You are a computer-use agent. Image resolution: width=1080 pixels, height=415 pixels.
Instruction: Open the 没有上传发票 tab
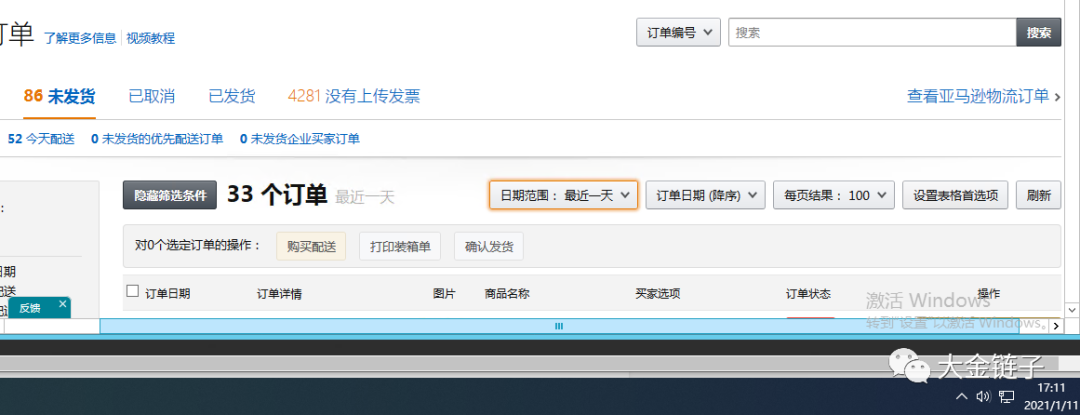(354, 96)
